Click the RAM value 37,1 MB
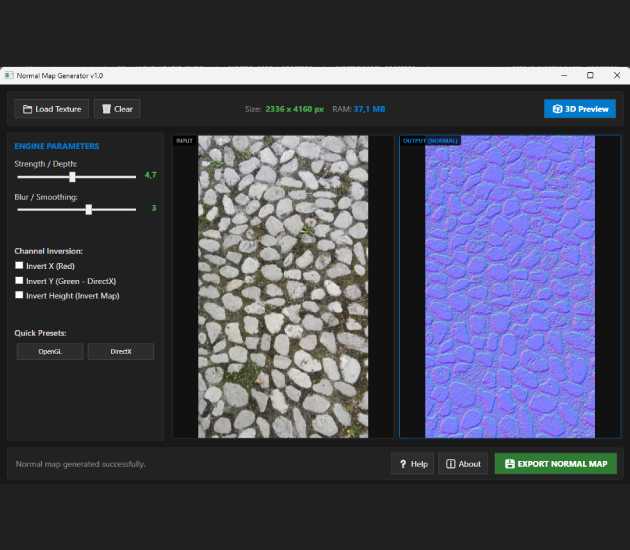This screenshot has height=550, width=630. (x=369, y=109)
